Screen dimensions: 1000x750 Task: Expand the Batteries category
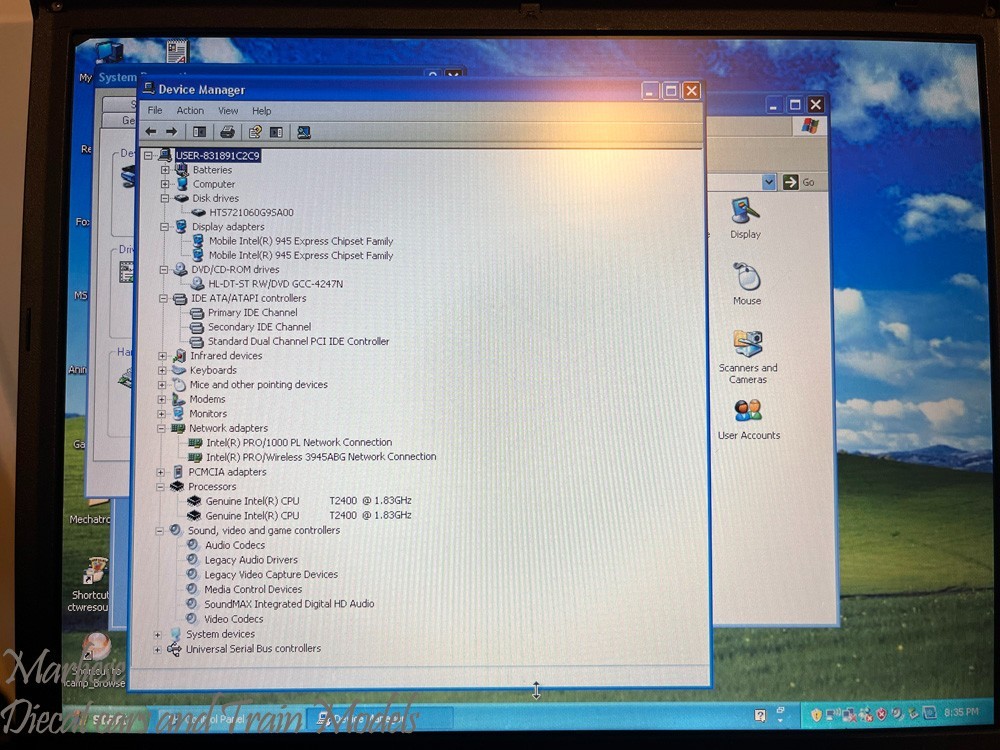(165, 170)
